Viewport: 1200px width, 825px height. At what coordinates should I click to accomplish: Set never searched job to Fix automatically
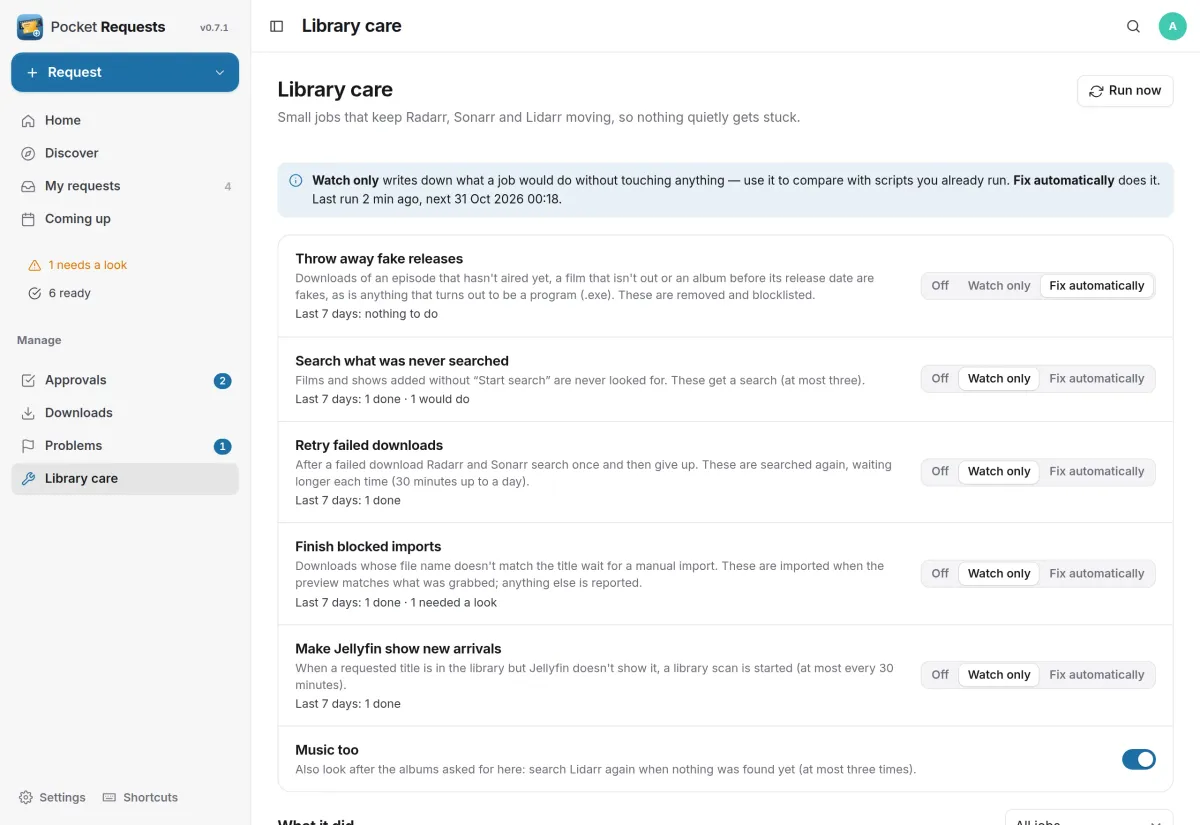coord(1096,379)
